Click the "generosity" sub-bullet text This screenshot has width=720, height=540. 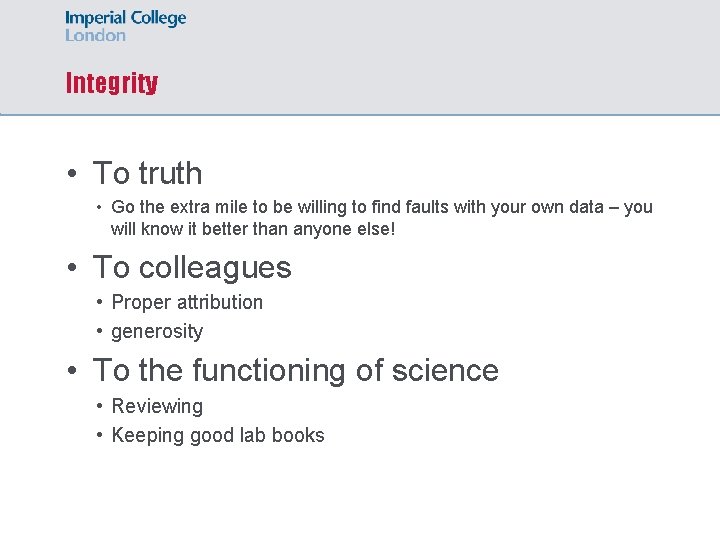pyautogui.click(x=157, y=332)
